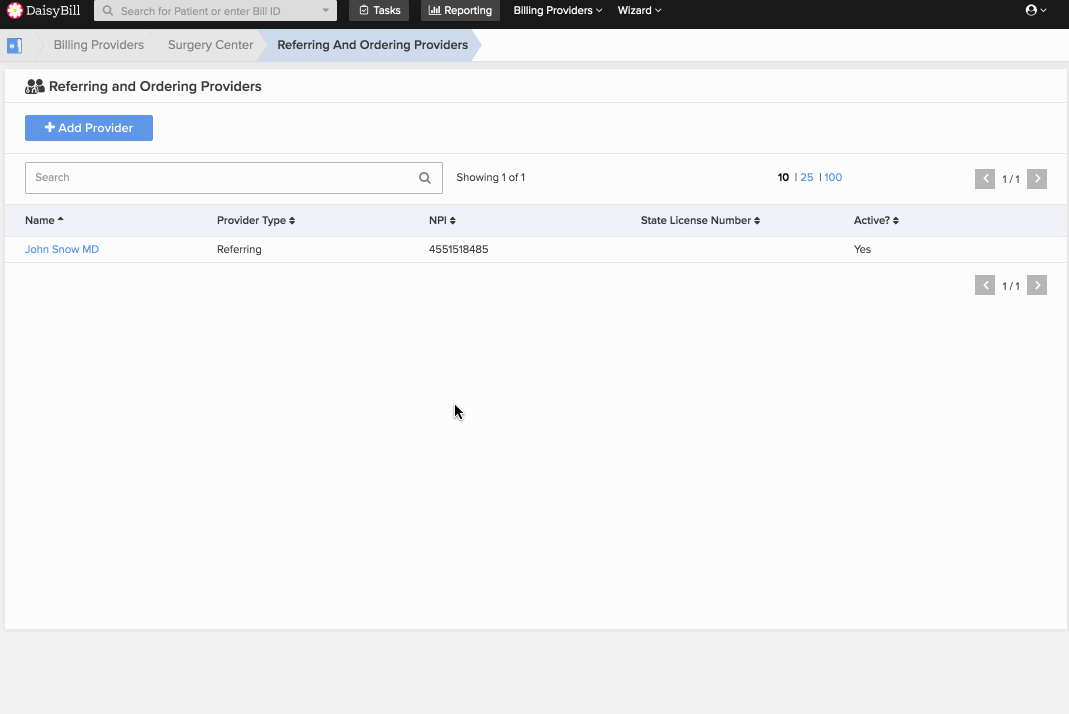The image size is (1069, 714).
Task: Show 10 results per page
Action: point(783,177)
